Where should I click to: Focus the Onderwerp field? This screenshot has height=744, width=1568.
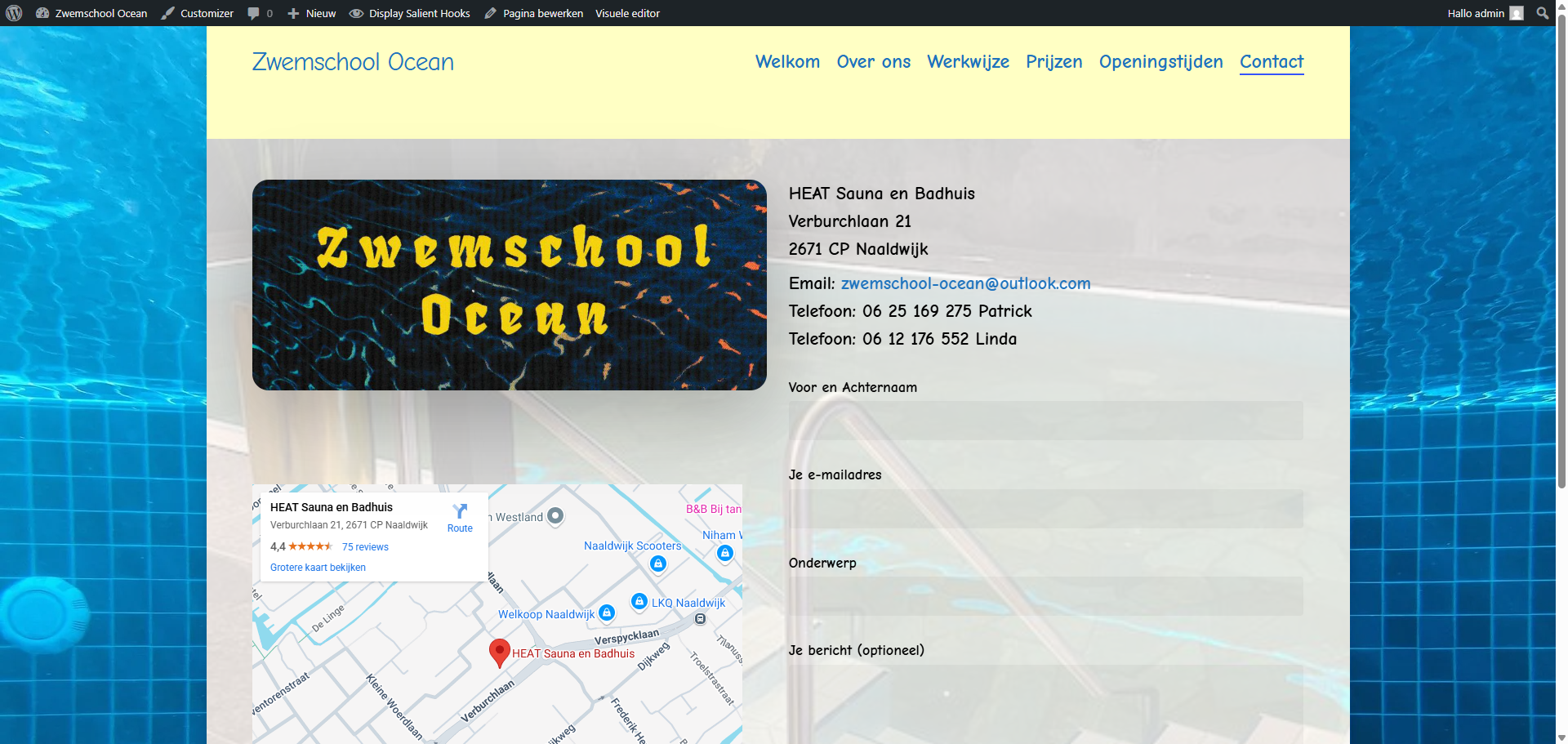pos(1045,596)
